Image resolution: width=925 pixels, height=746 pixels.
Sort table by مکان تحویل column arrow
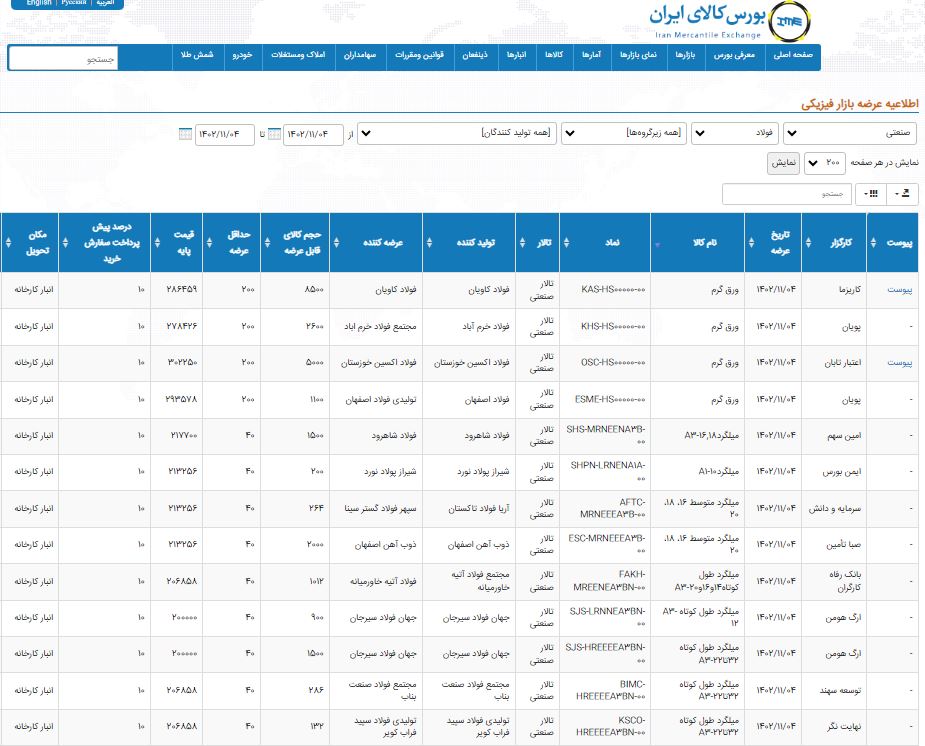click(8, 242)
